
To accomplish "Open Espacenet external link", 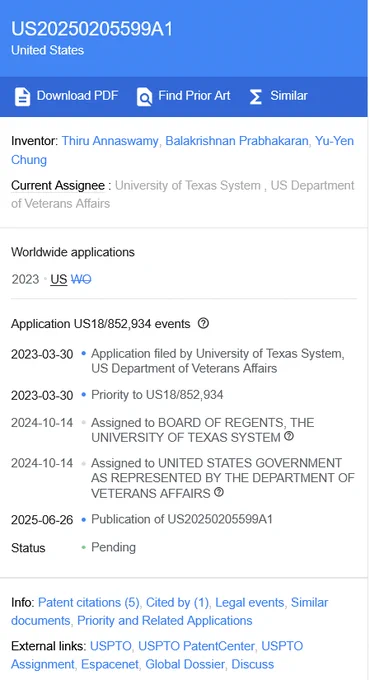I will 110,664.
